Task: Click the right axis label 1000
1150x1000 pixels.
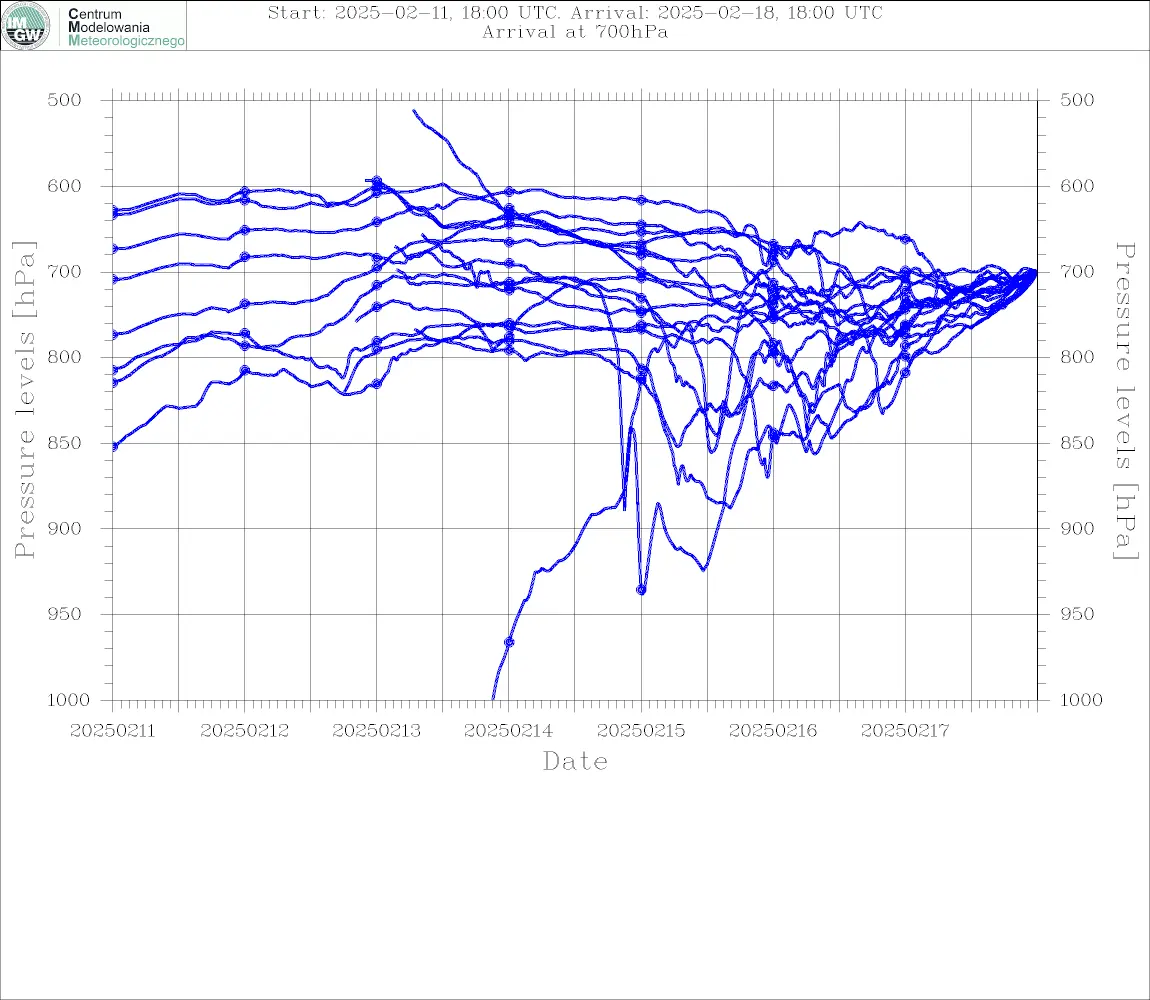Action: (x=1082, y=700)
